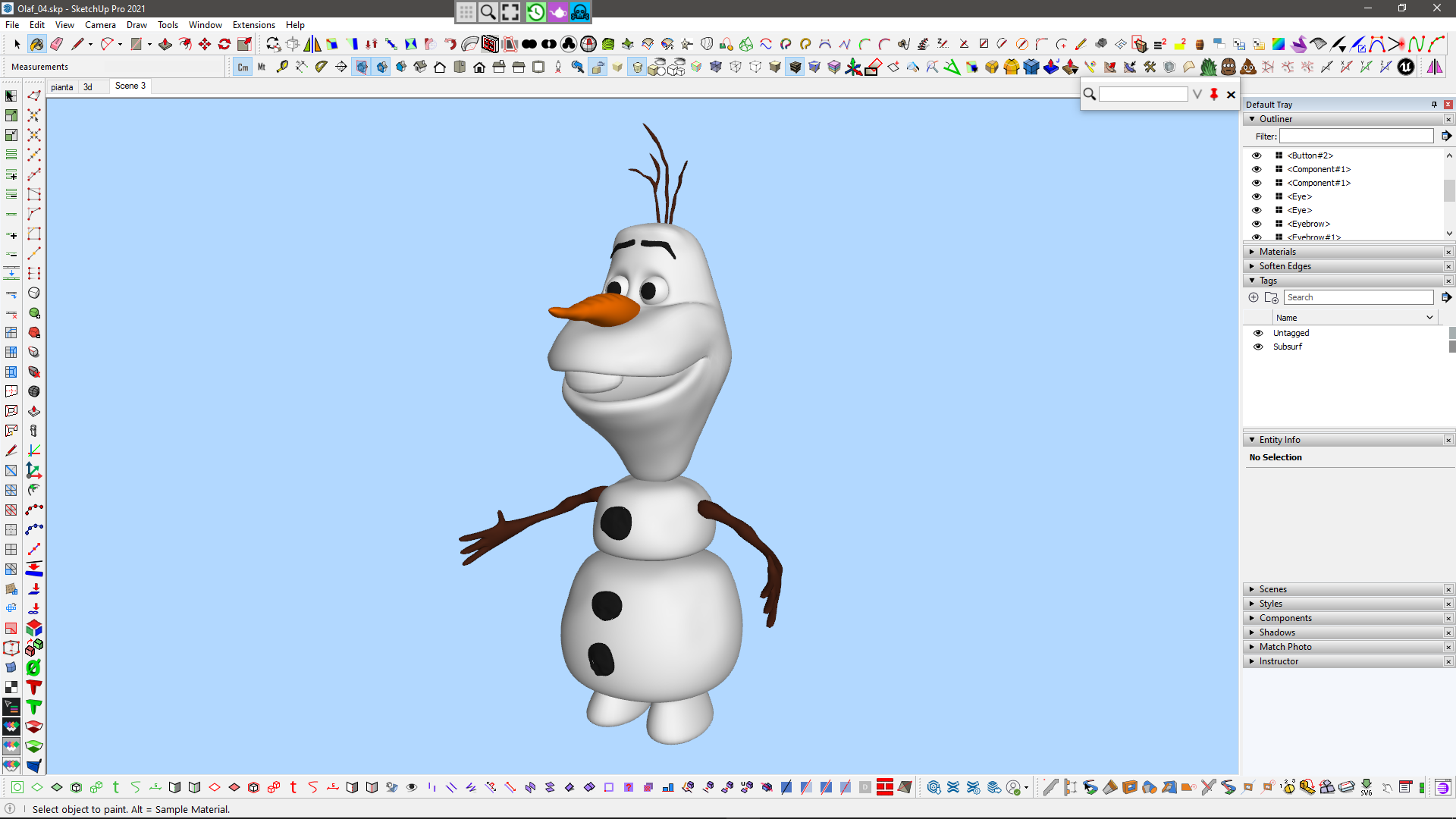
Task: Switch to the Front view house icon
Action: pyautogui.click(x=479, y=67)
